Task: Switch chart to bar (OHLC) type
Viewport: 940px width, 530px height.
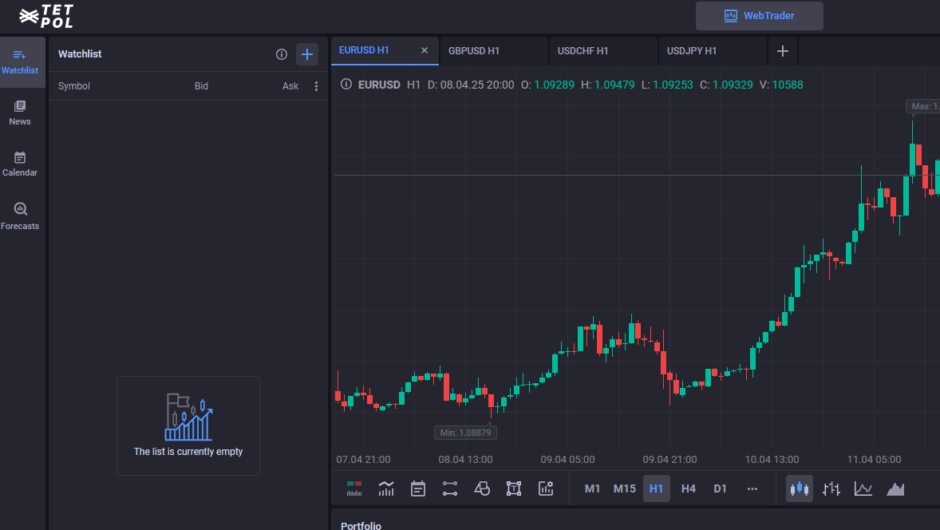Action: (831, 488)
